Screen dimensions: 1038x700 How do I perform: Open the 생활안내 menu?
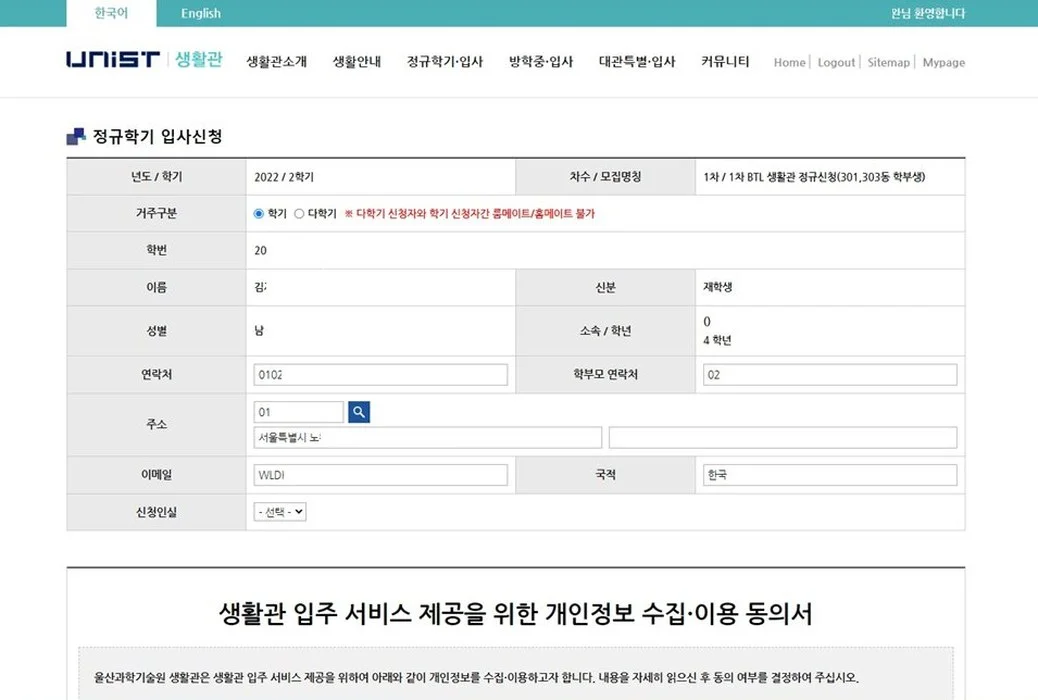pyautogui.click(x=357, y=62)
